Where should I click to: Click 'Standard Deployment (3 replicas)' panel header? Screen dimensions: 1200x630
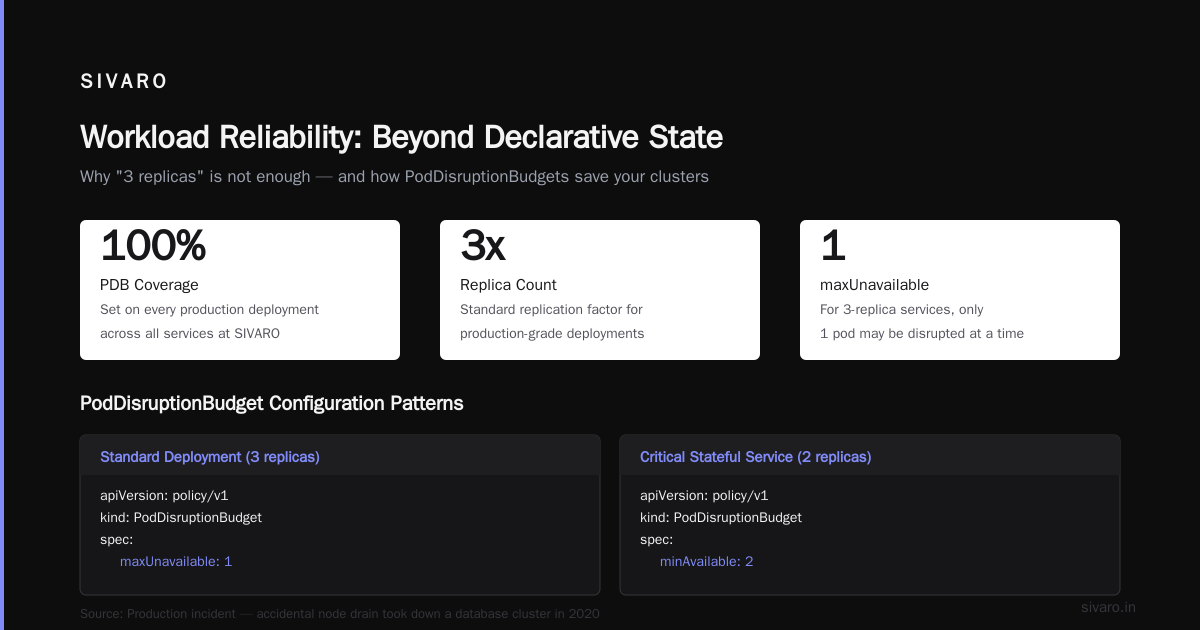[340, 455]
